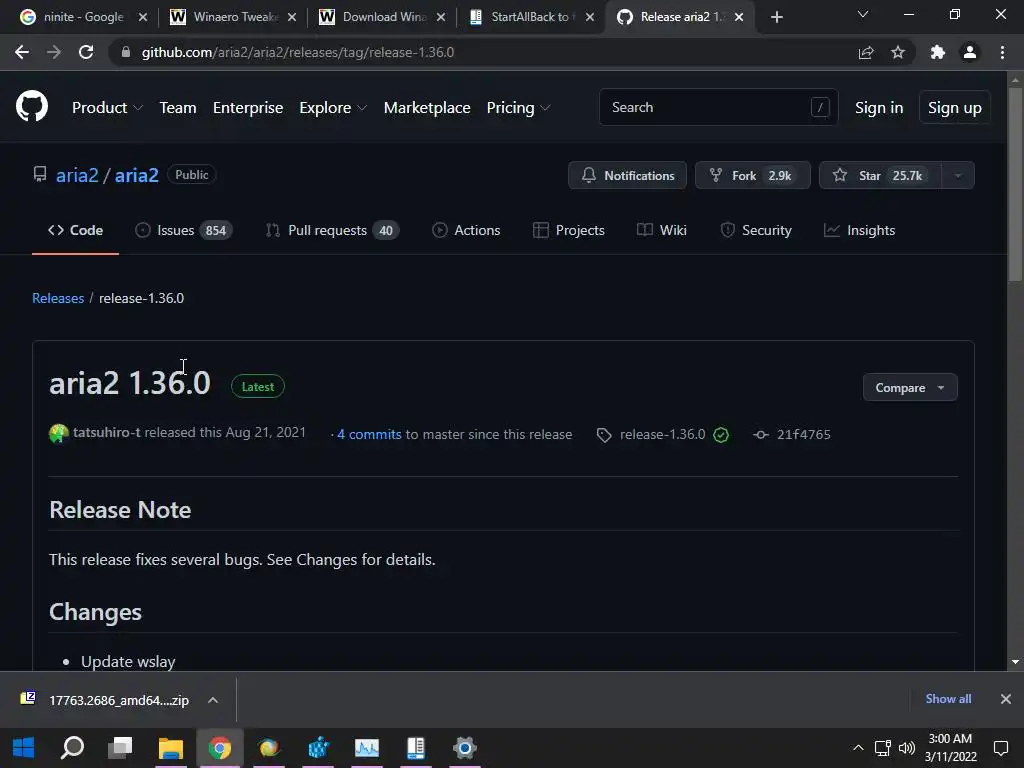Reload the current page
This screenshot has height=768, width=1024.
click(86, 52)
